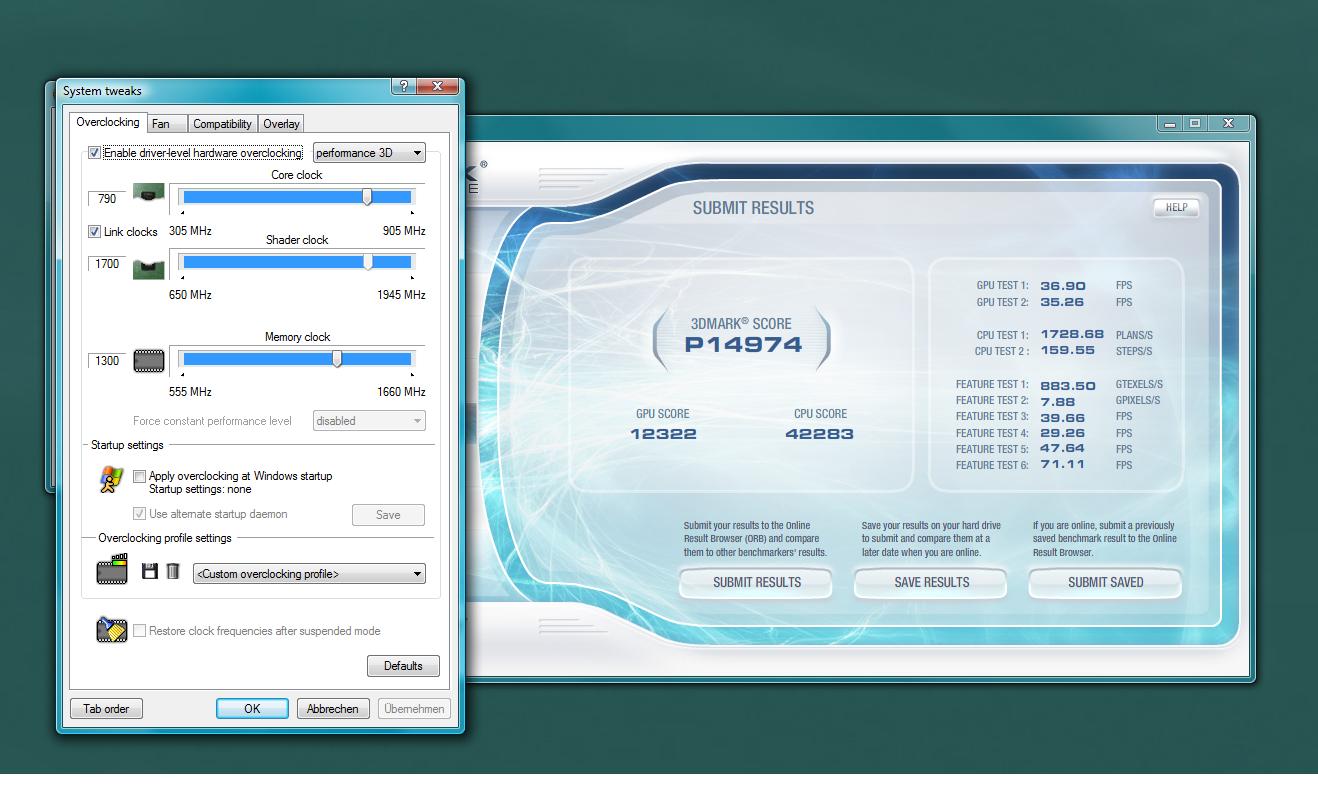The image size is (1318, 800).
Task: Delete the overclocking profile with trash icon
Action: point(173,571)
